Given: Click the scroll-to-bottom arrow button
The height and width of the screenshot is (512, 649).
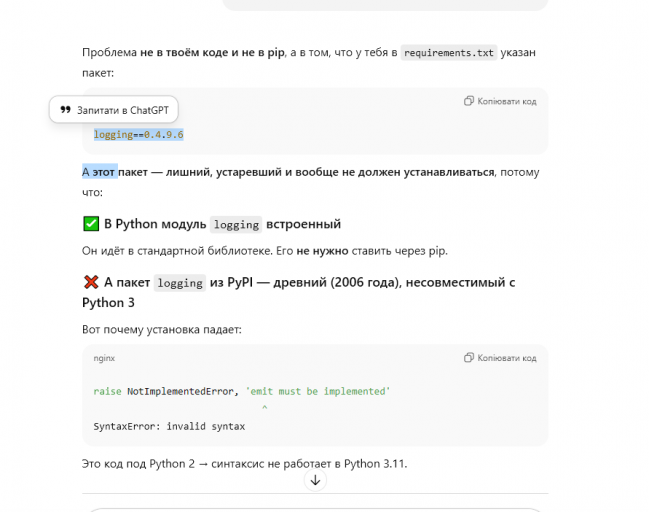Looking at the screenshot, I should (315, 480).
